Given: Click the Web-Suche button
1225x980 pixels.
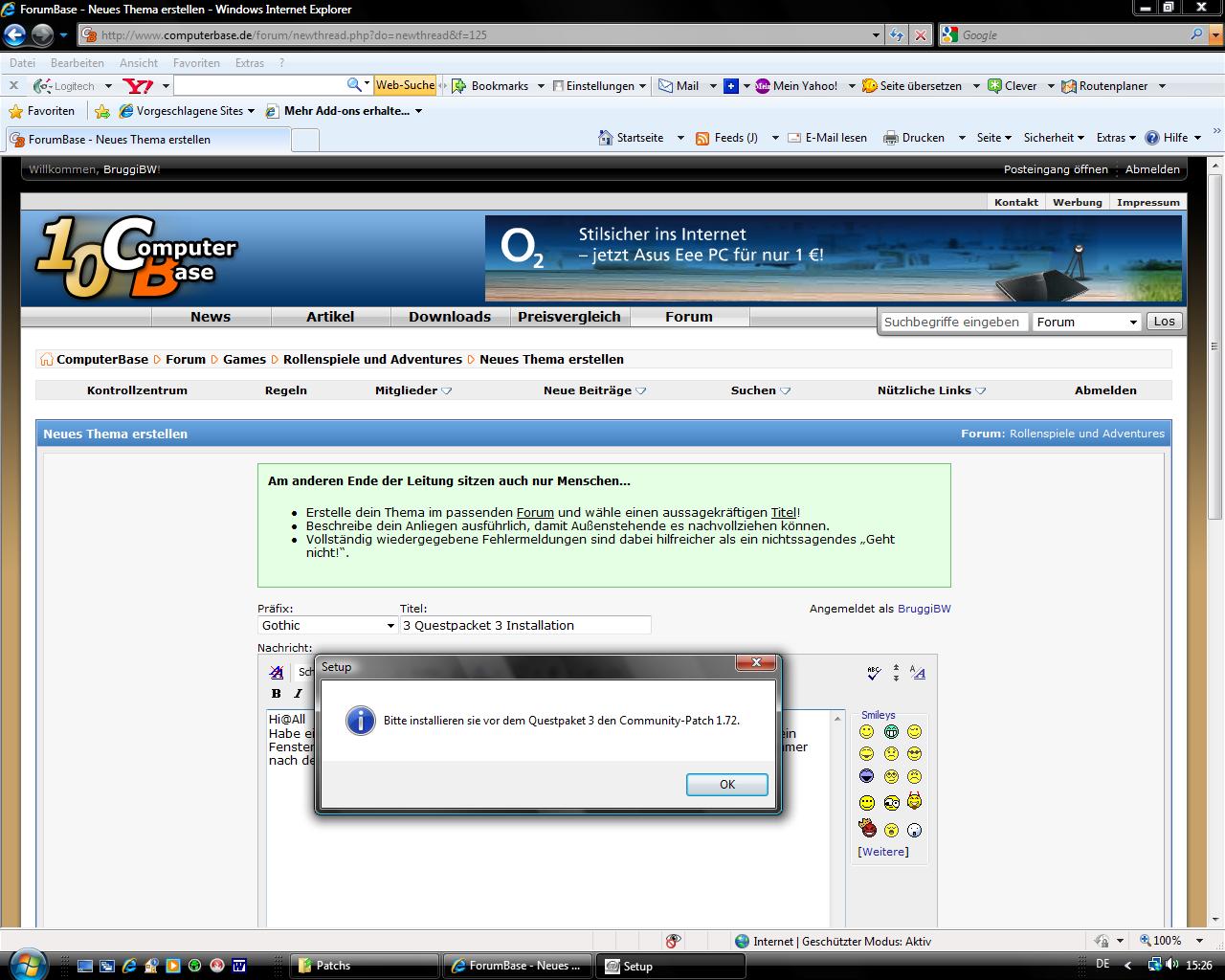Looking at the screenshot, I should [x=405, y=85].
